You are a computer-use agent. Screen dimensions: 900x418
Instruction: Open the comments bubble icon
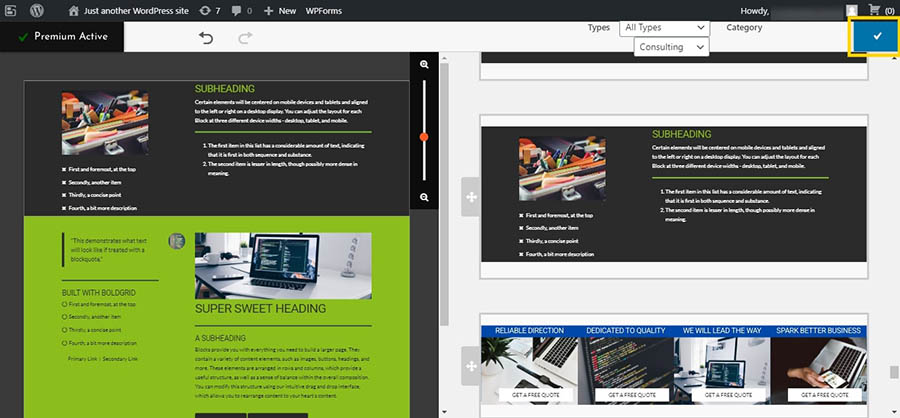240,10
